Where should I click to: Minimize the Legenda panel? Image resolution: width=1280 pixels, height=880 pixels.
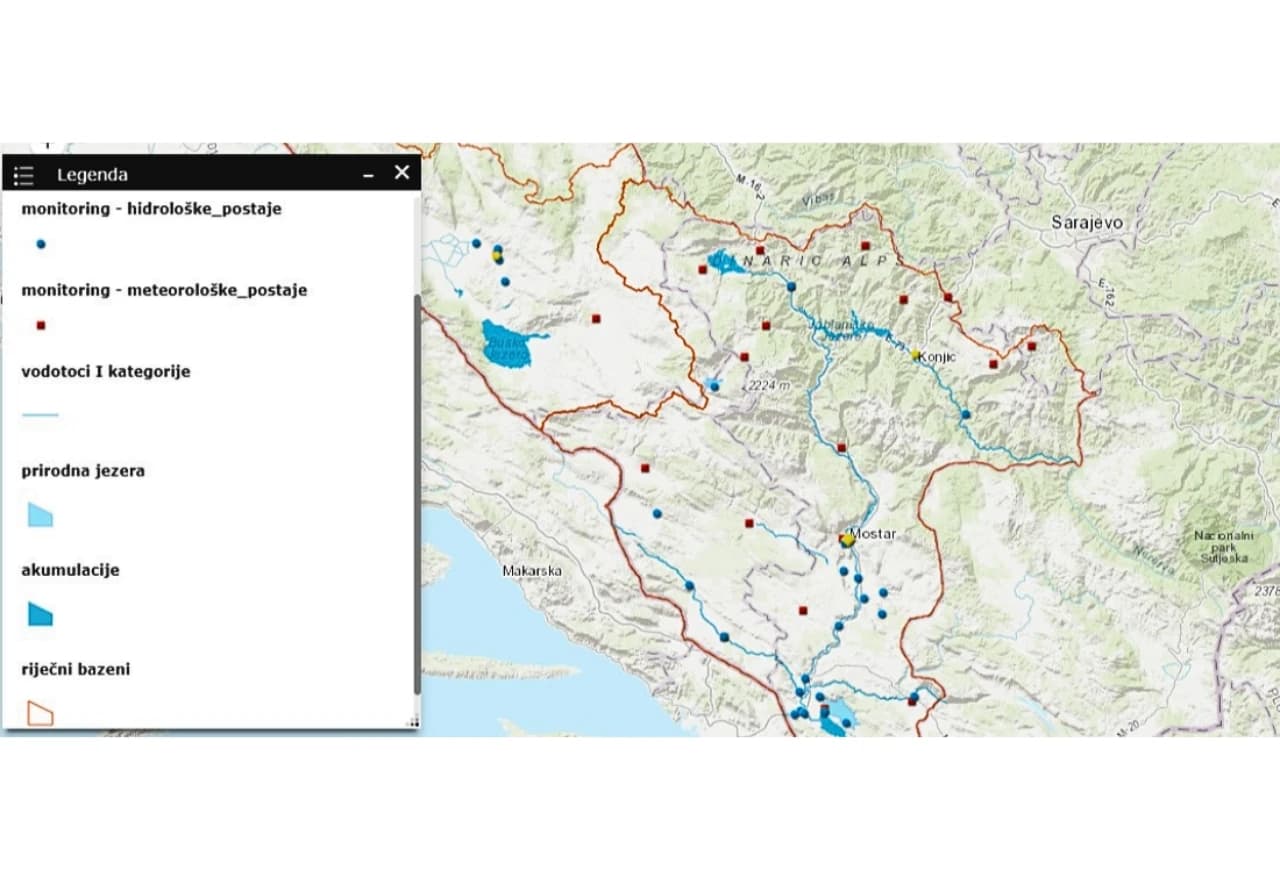pos(369,175)
